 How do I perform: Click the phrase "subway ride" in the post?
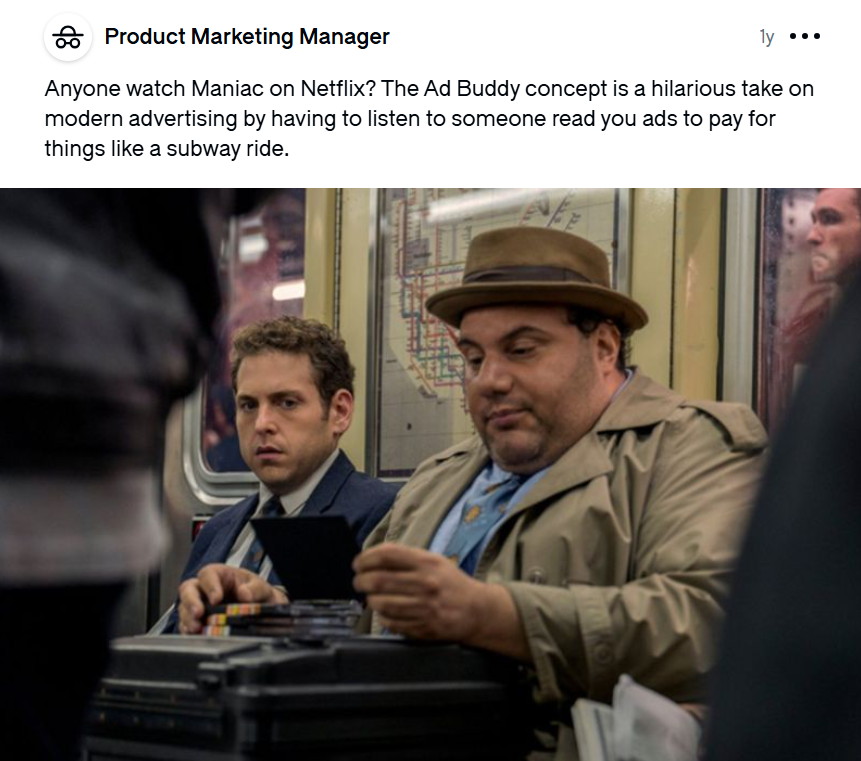(x=227, y=148)
